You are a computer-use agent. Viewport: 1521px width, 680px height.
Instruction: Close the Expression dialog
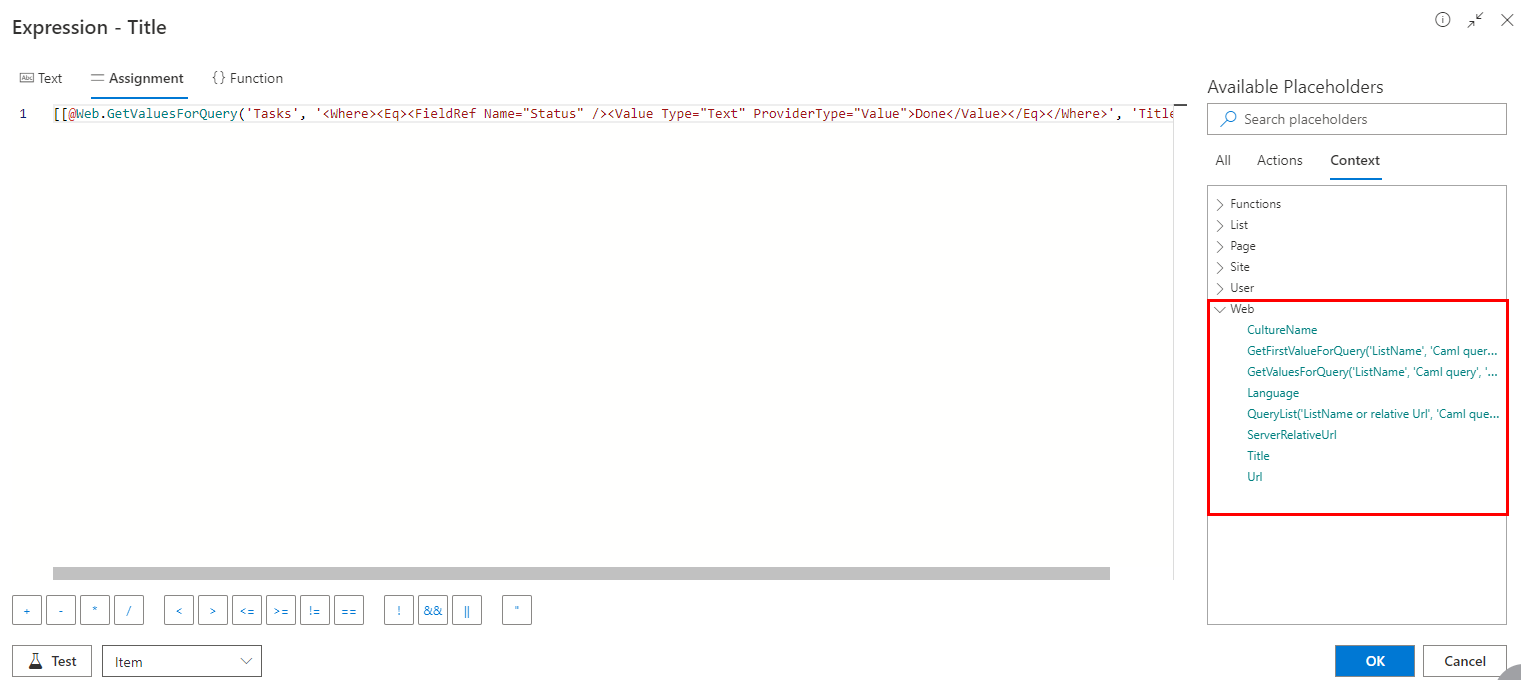1507,20
